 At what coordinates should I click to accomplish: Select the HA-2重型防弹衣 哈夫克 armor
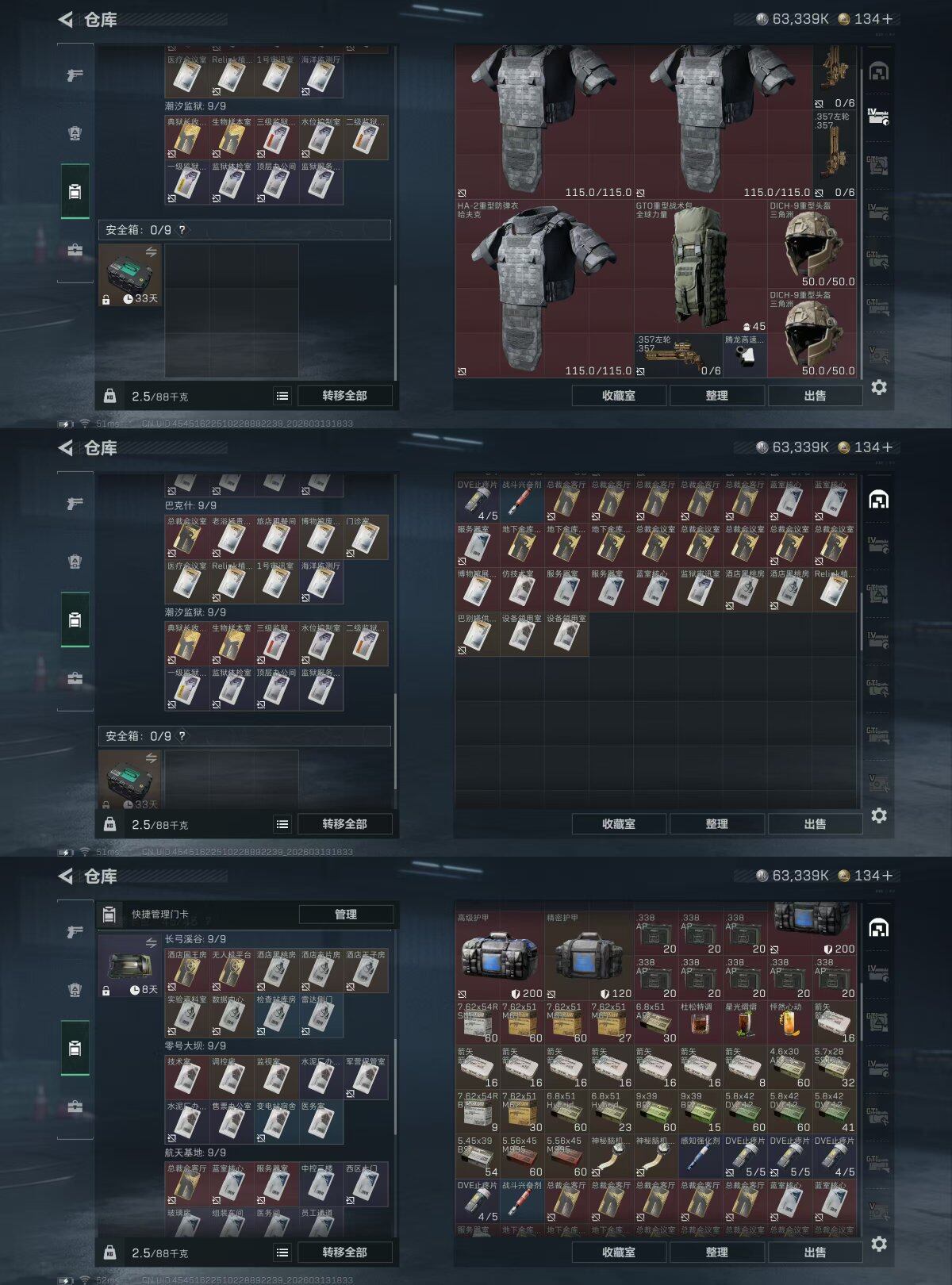coord(544,289)
